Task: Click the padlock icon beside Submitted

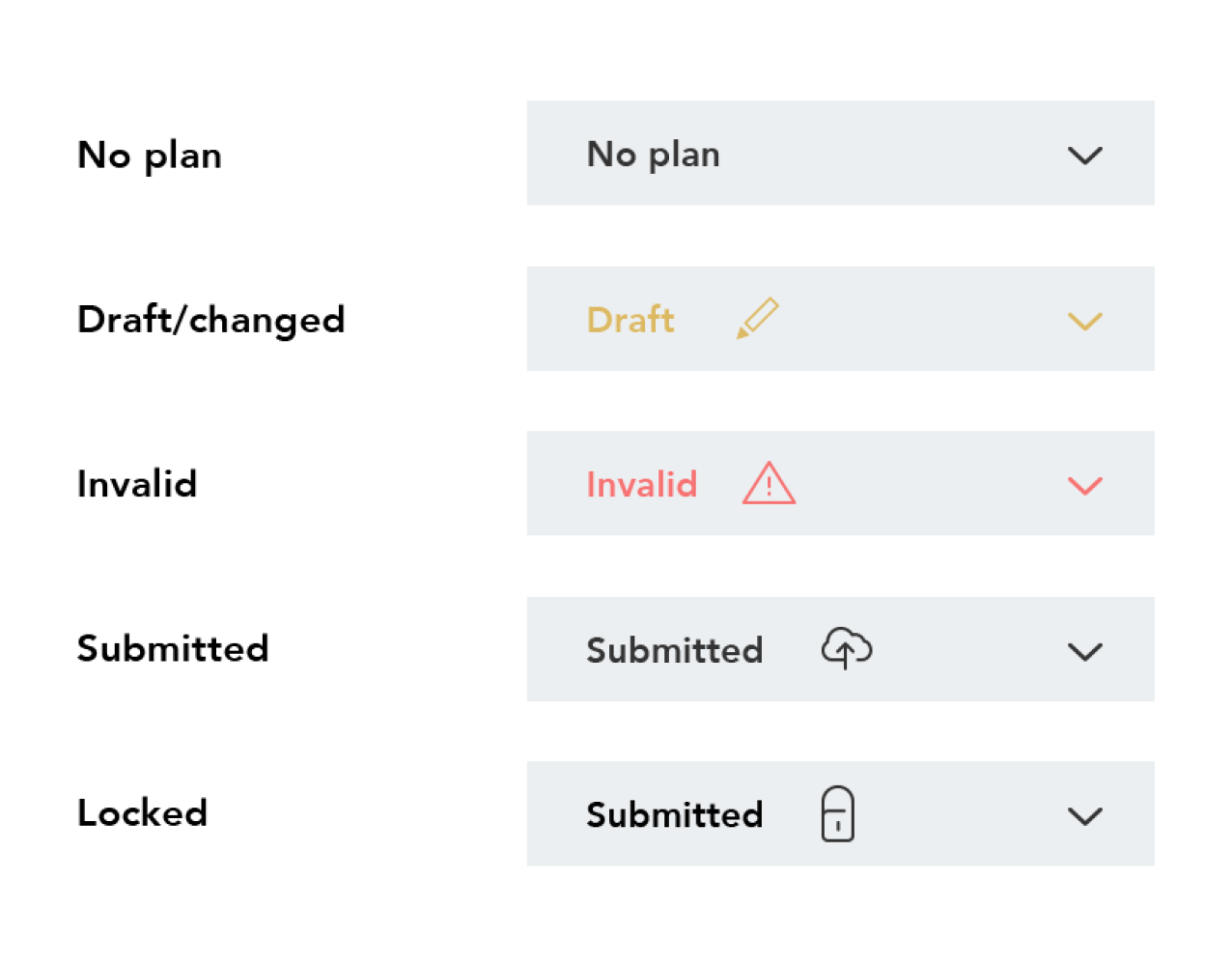Action: click(x=838, y=813)
